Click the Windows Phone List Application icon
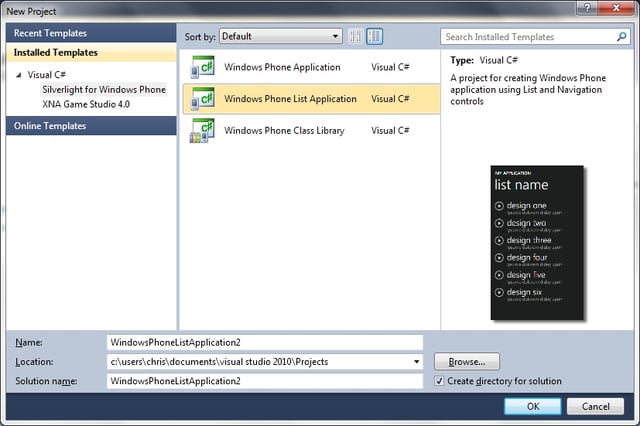 [x=202, y=98]
